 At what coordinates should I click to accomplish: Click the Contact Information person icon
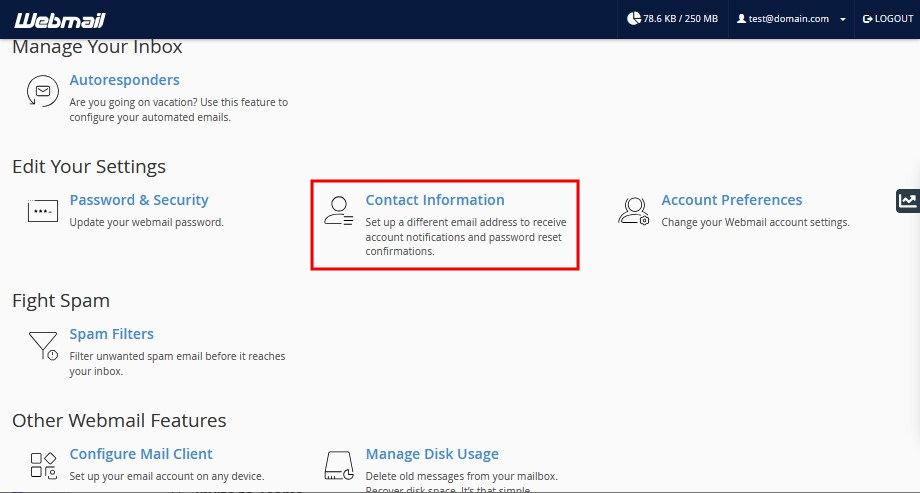pyautogui.click(x=338, y=211)
